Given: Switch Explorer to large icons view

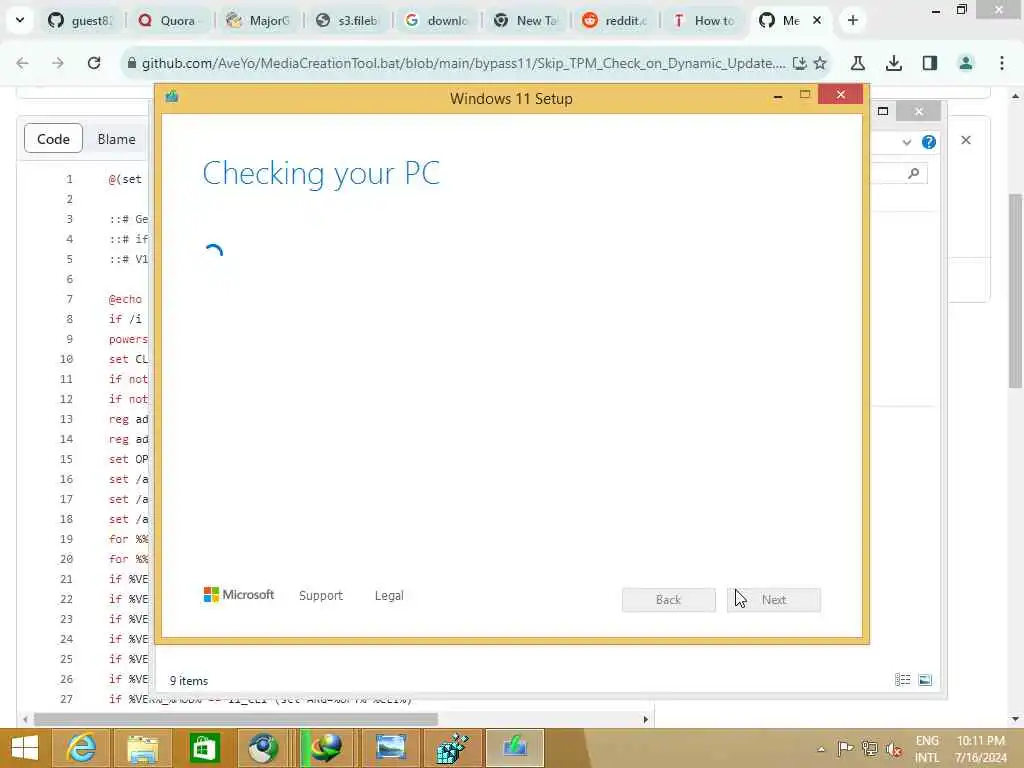Looking at the screenshot, I should [x=925, y=680].
